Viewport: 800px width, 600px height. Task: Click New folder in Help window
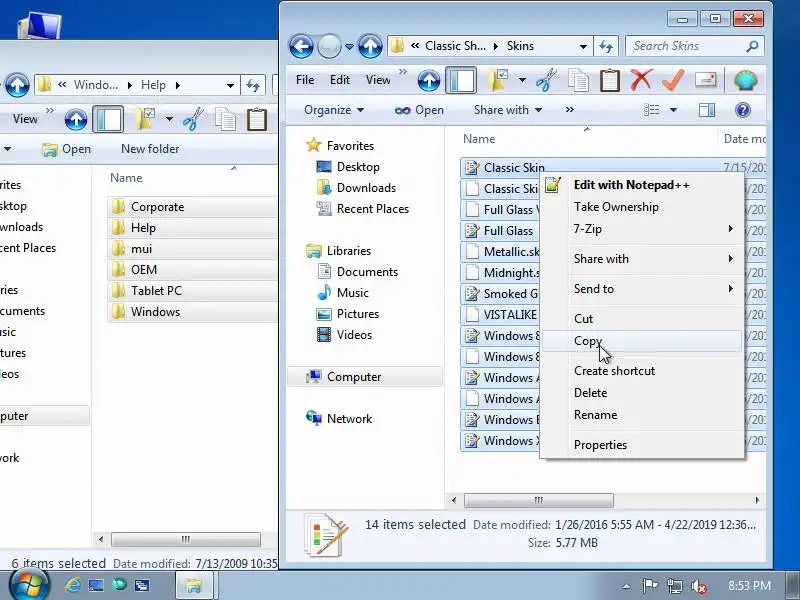pyautogui.click(x=150, y=148)
